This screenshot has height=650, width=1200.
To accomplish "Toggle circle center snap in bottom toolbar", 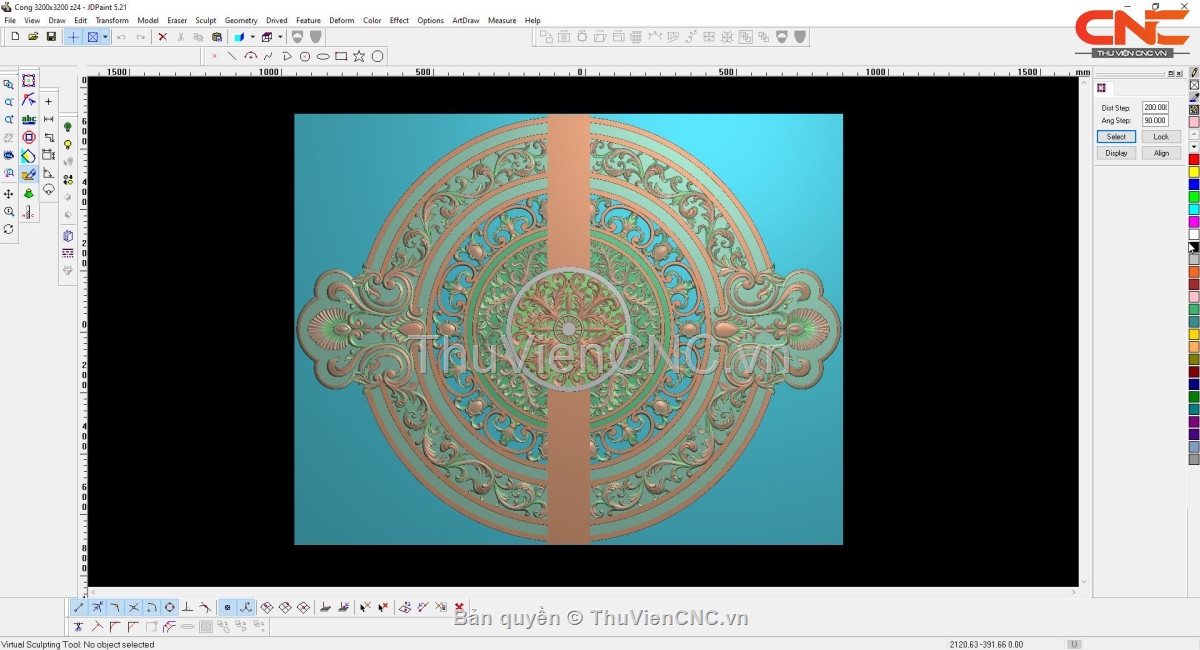I will [x=169, y=607].
